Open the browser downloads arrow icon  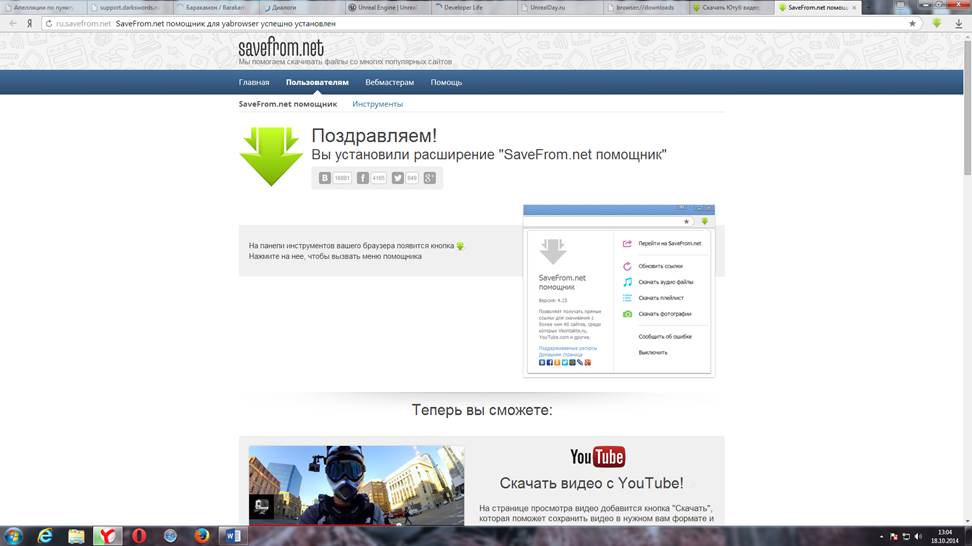pos(958,24)
